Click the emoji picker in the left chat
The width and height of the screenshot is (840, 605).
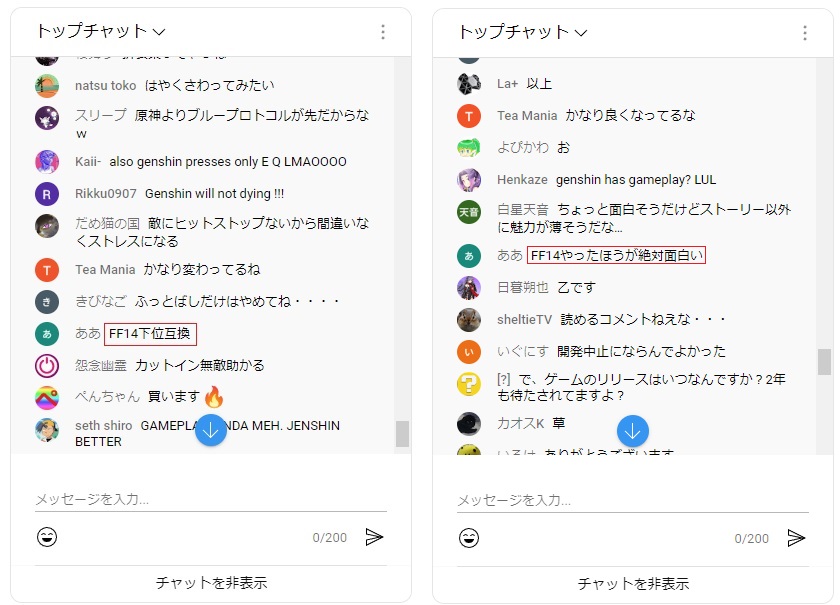[x=47, y=538]
